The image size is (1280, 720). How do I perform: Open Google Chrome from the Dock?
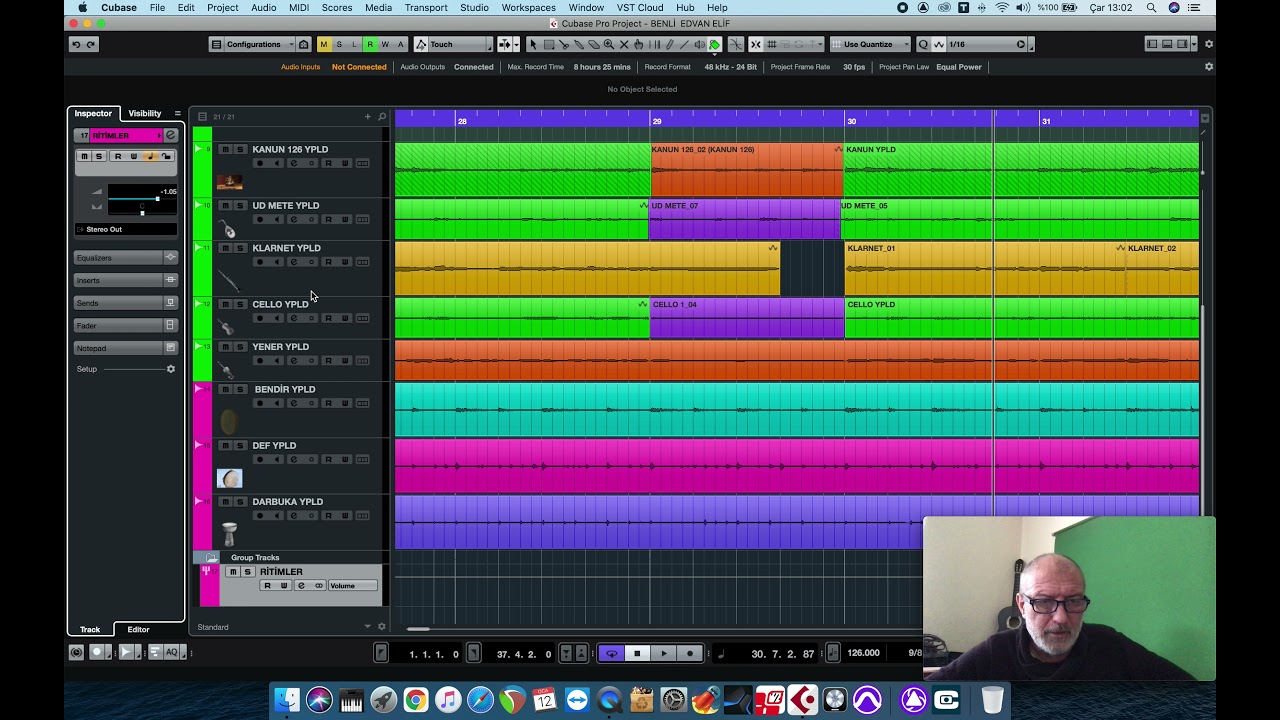[416, 700]
